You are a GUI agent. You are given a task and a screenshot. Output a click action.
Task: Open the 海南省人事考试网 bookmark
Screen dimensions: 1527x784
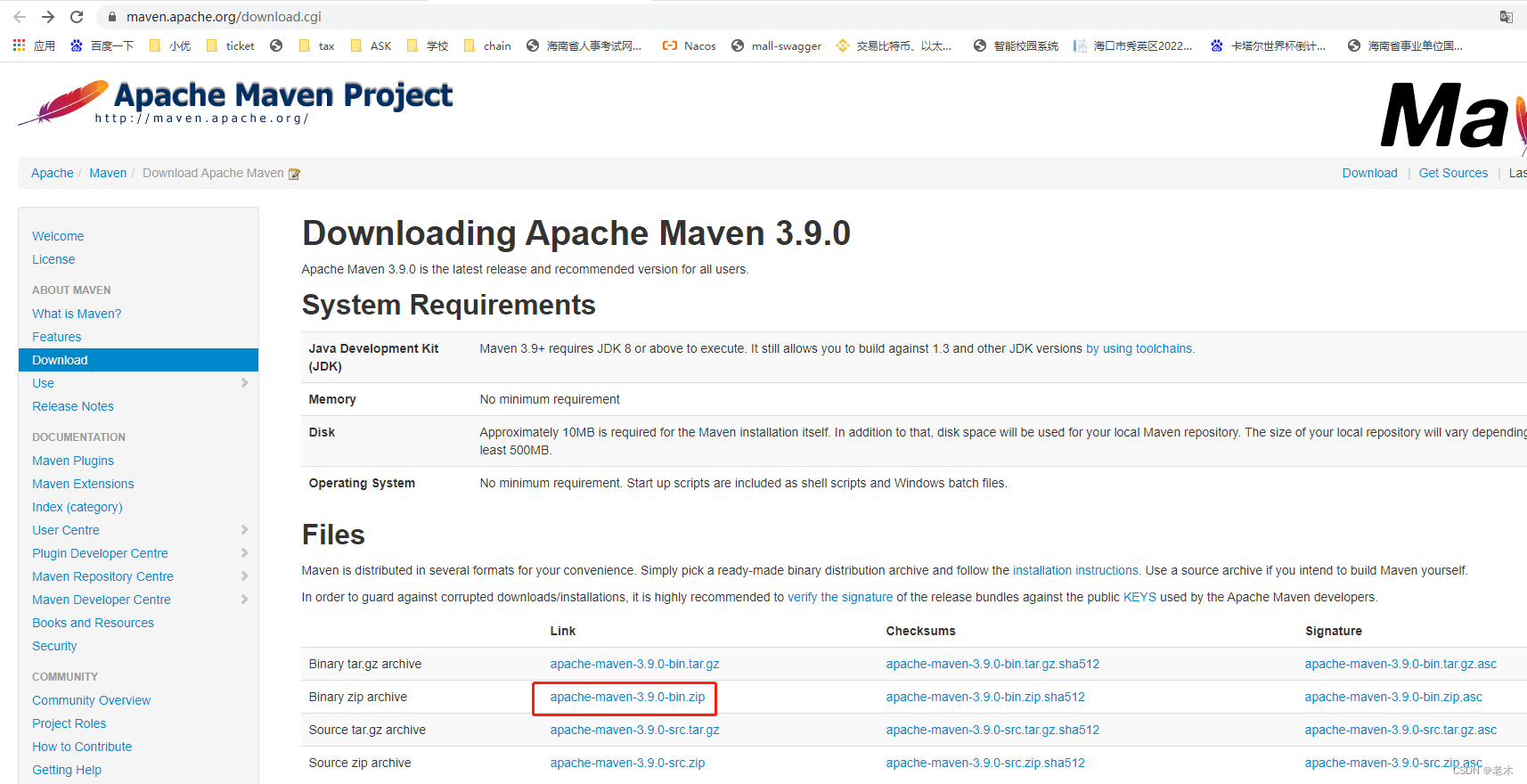click(x=584, y=45)
